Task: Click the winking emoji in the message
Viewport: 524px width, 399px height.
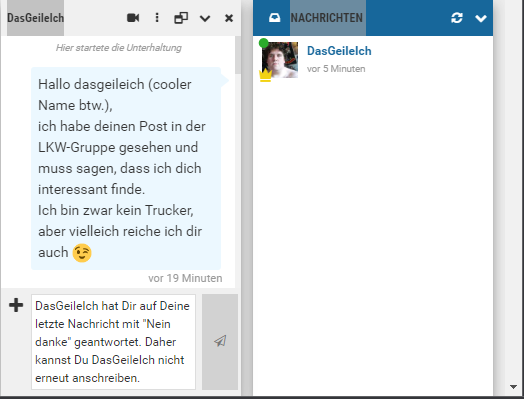Action: 82,253
